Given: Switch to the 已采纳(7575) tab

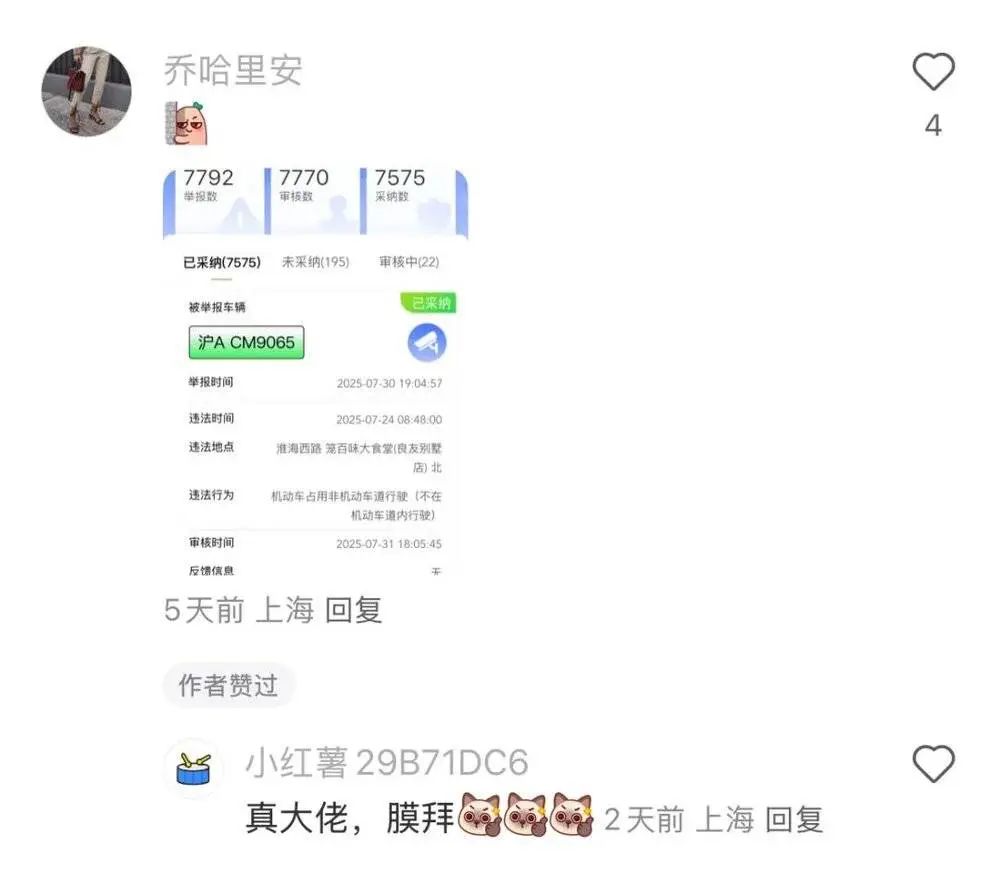Looking at the screenshot, I should (222, 262).
